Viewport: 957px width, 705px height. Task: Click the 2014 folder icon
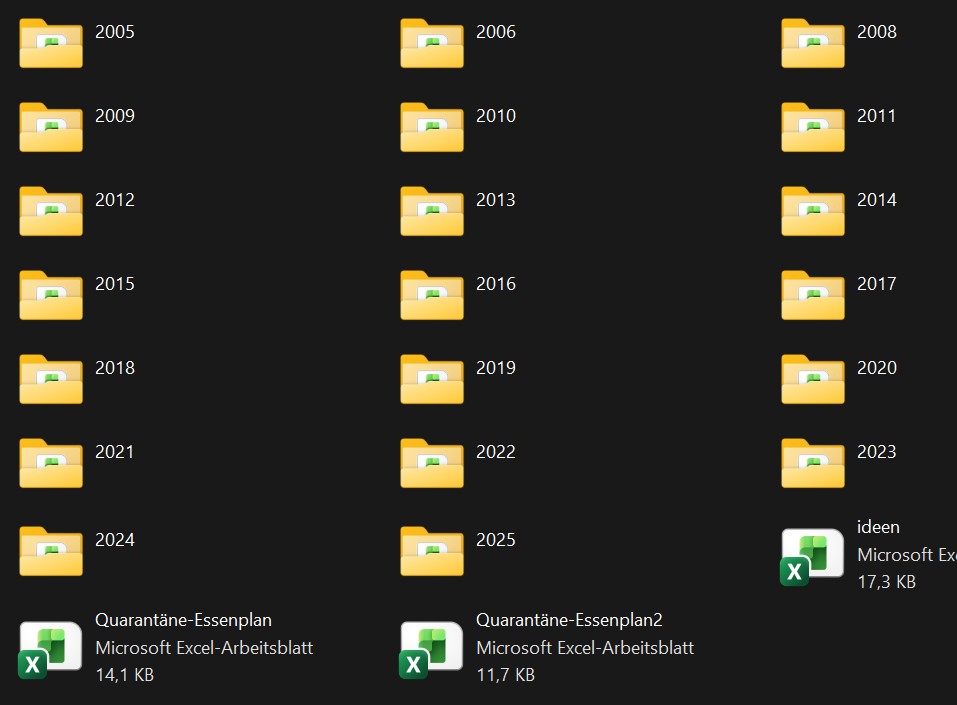click(x=813, y=211)
